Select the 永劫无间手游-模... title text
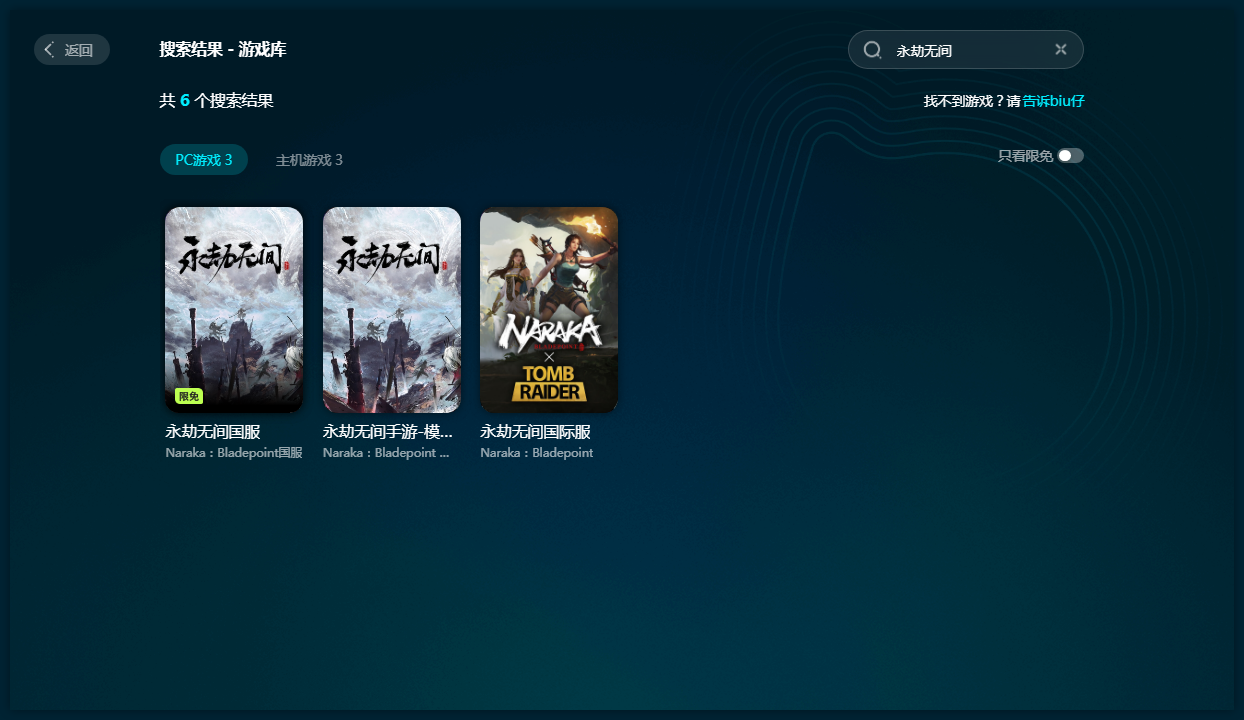The height and width of the screenshot is (720, 1244). pyautogui.click(x=389, y=432)
